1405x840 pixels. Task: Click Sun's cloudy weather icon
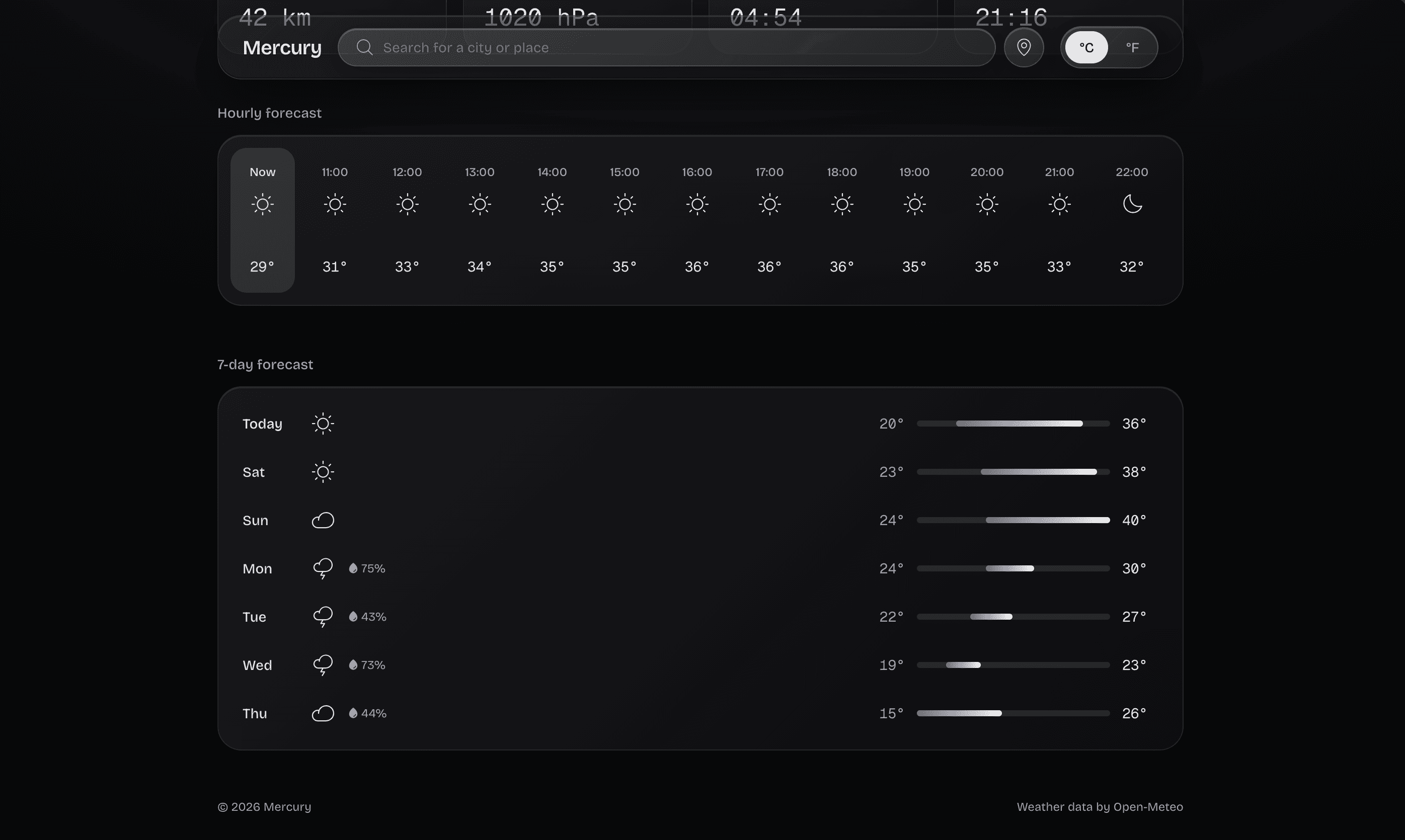click(323, 520)
